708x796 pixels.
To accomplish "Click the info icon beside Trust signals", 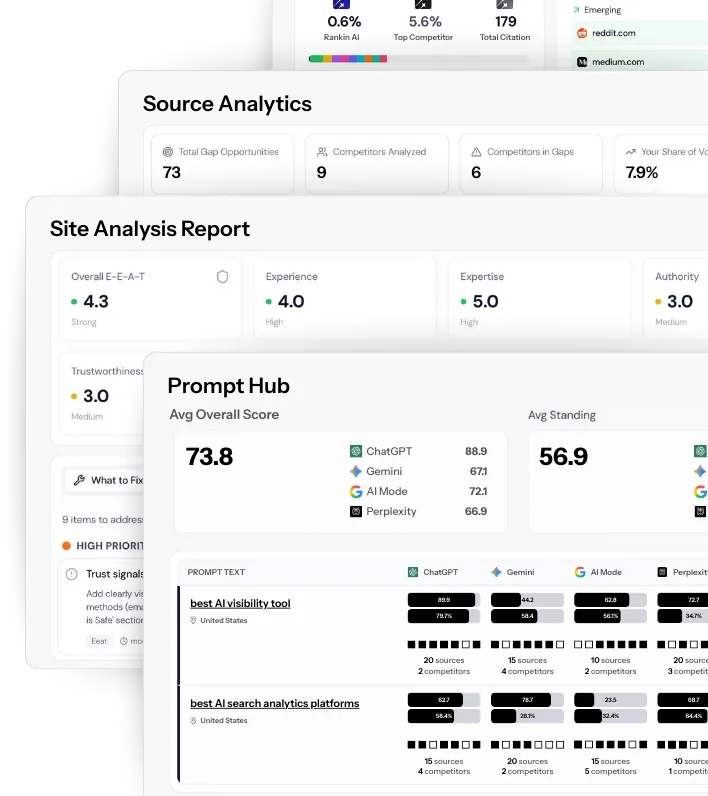I will (x=72, y=574).
